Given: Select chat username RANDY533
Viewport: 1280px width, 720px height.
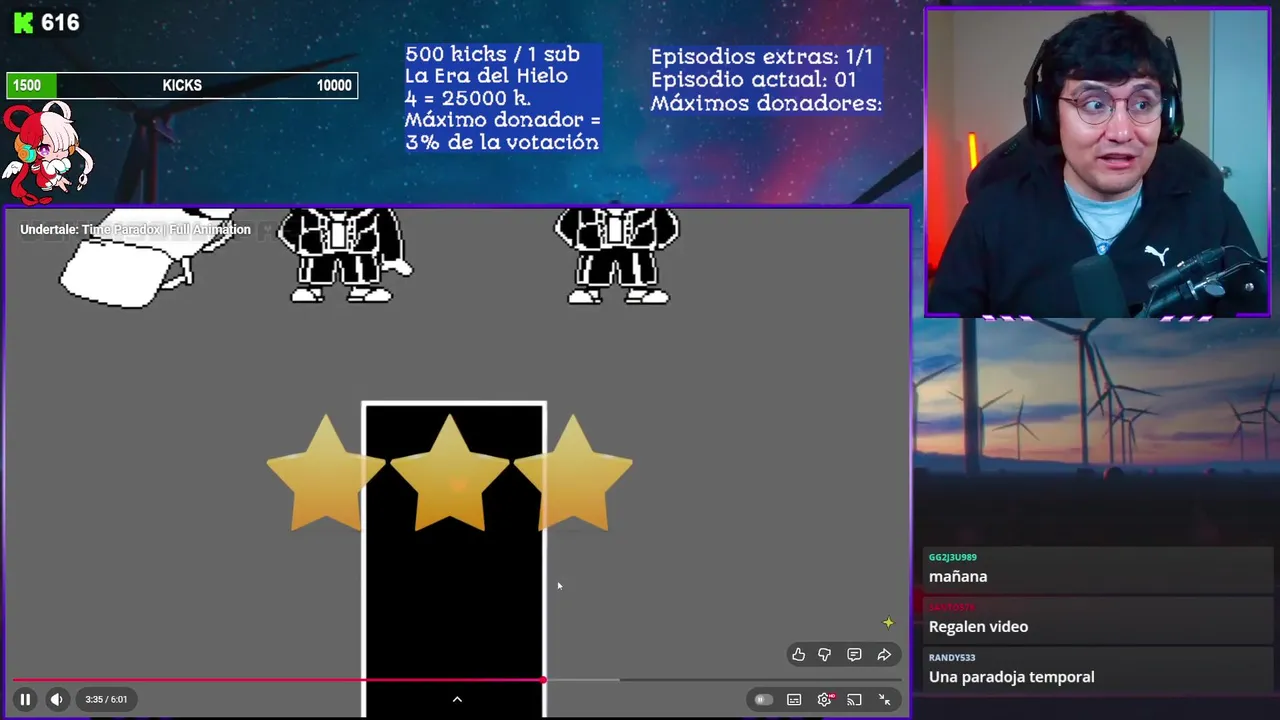Looking at the screenshot, I should [x=951, y=657].
